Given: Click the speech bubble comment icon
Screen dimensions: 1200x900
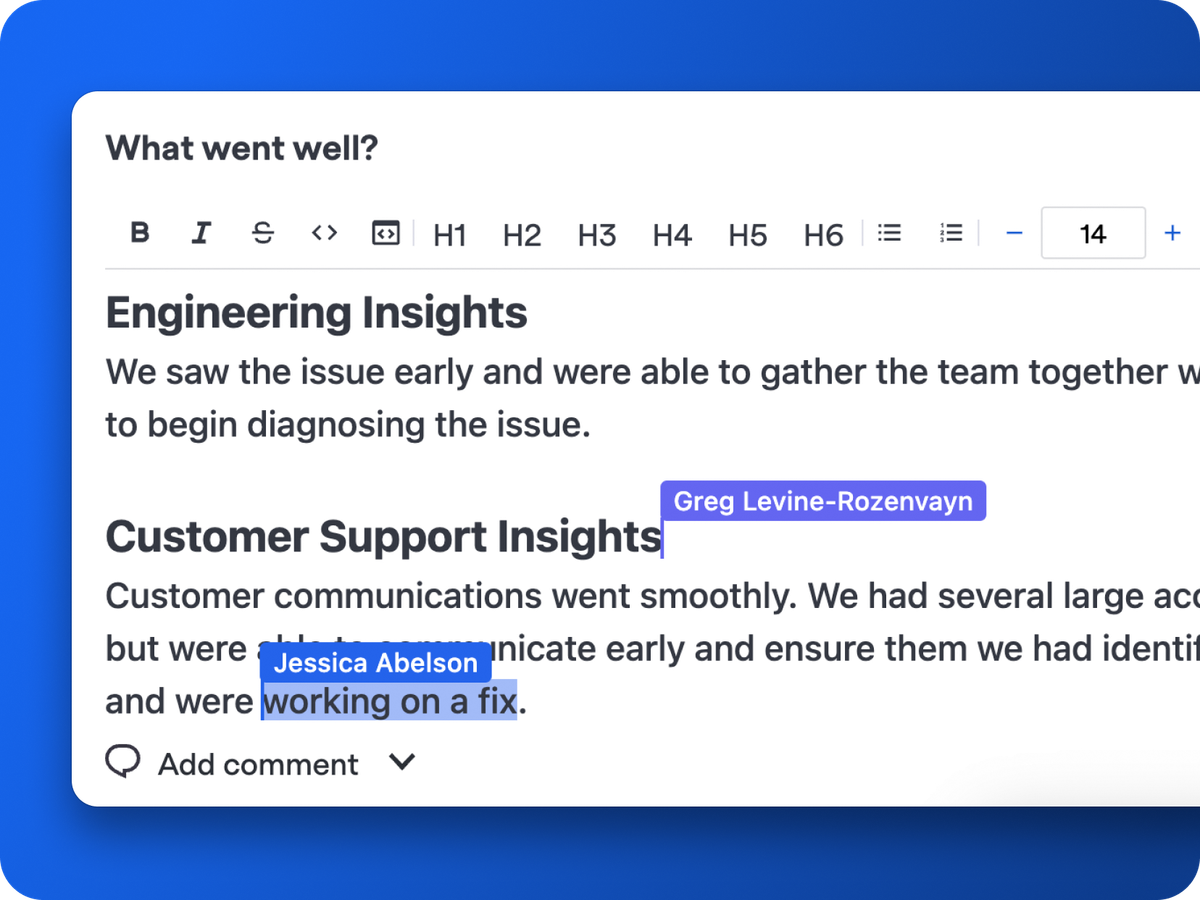Looking at the screenshot, I should [123, 763].
